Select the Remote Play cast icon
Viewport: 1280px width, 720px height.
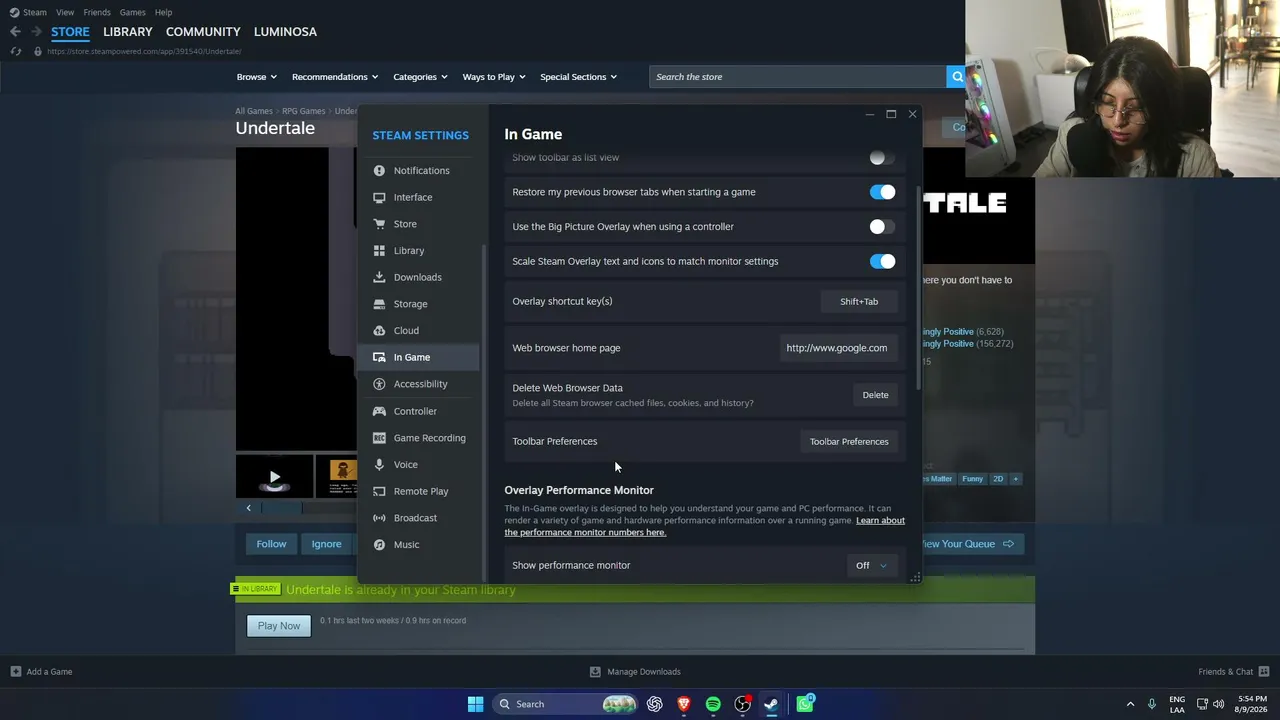[379, 491]
